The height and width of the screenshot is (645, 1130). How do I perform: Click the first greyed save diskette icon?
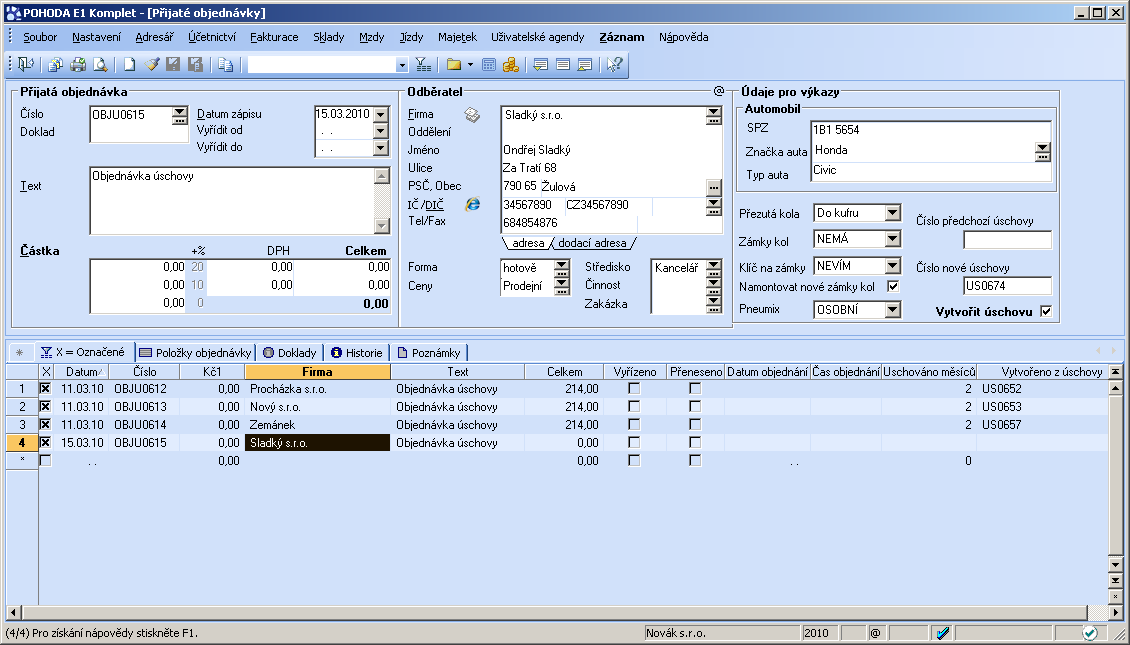click(173, 65)
